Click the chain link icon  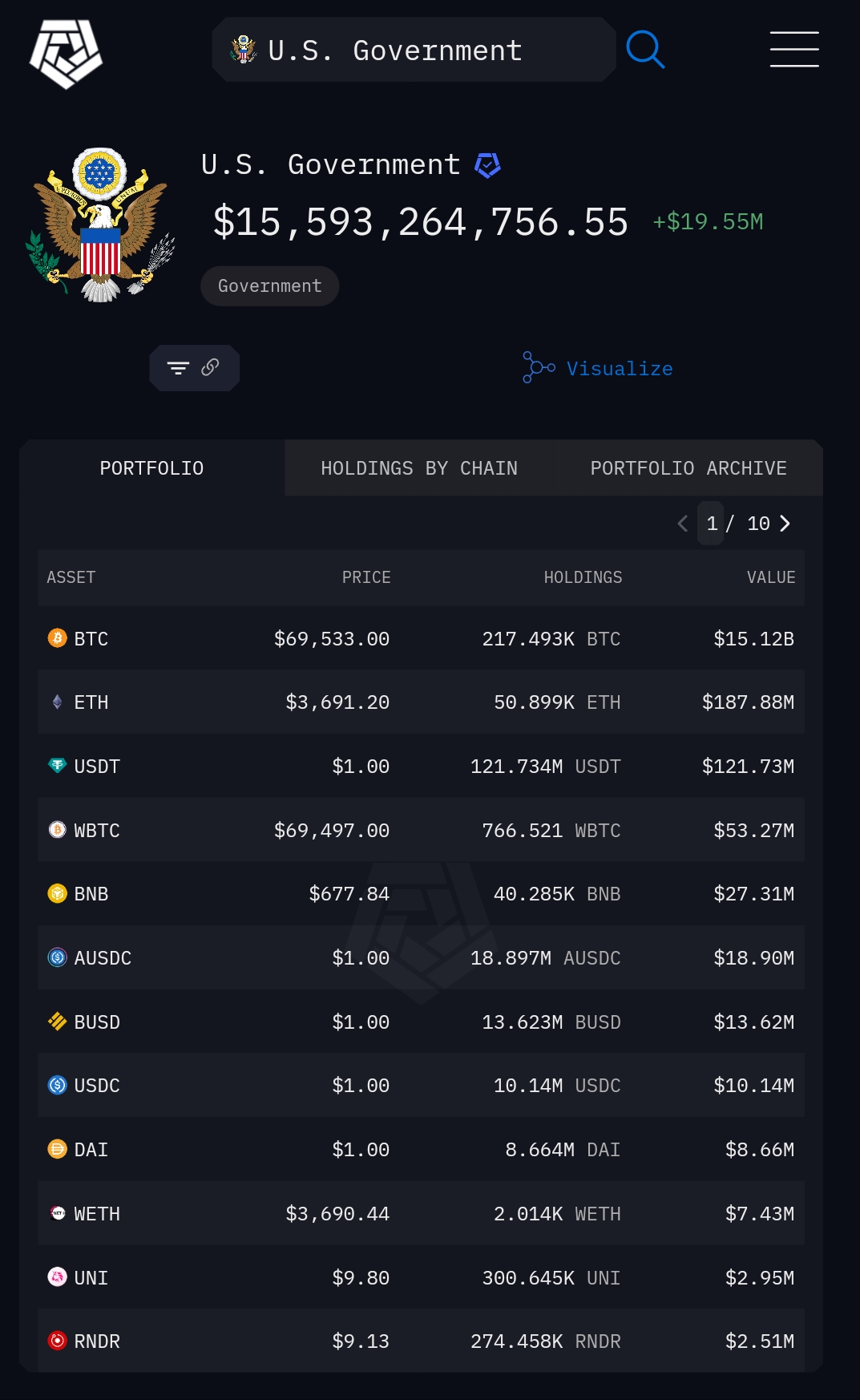tap(210, 367)
